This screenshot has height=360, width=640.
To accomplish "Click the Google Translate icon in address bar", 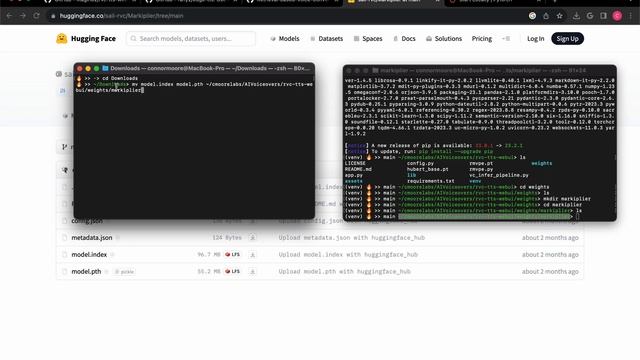I will [x=532, y=16].
